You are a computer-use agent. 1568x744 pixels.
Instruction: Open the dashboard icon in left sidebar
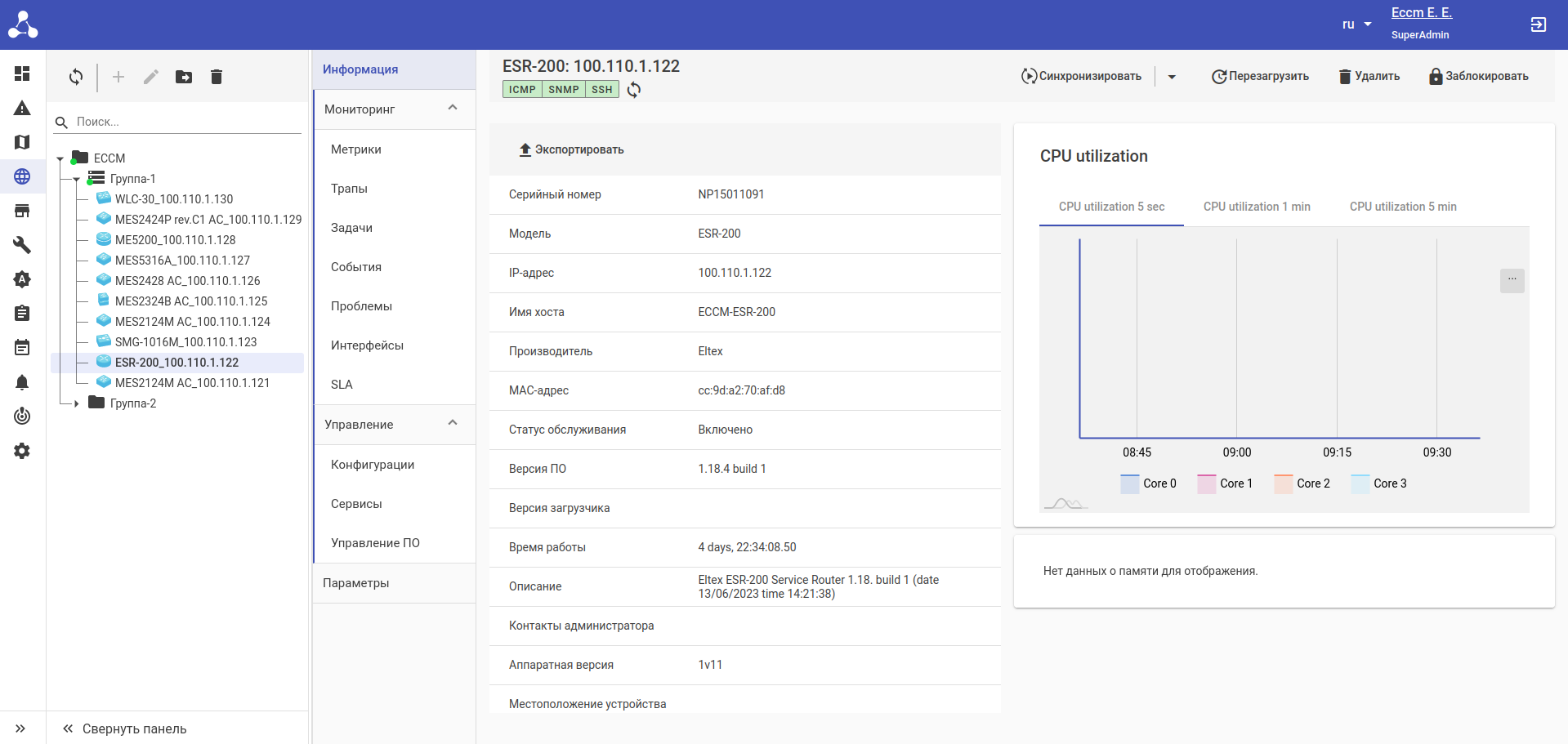pyautogui.click(x=22, y=74)
